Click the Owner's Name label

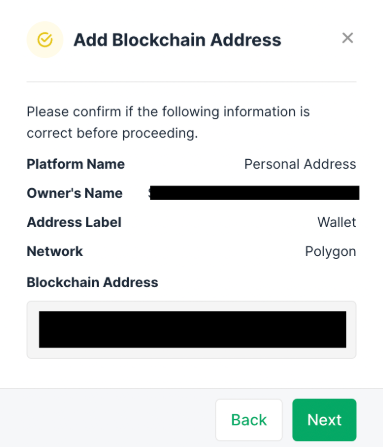pyautogui.click(x=75, y=193)
